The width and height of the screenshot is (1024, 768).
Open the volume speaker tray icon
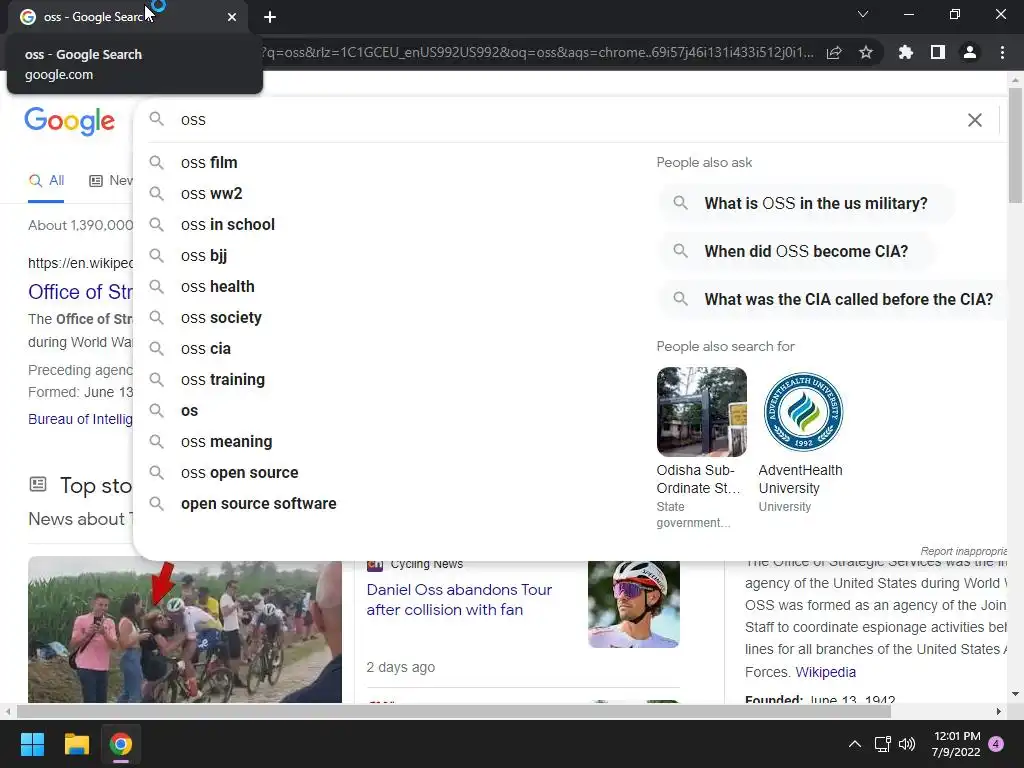point(906,744)
